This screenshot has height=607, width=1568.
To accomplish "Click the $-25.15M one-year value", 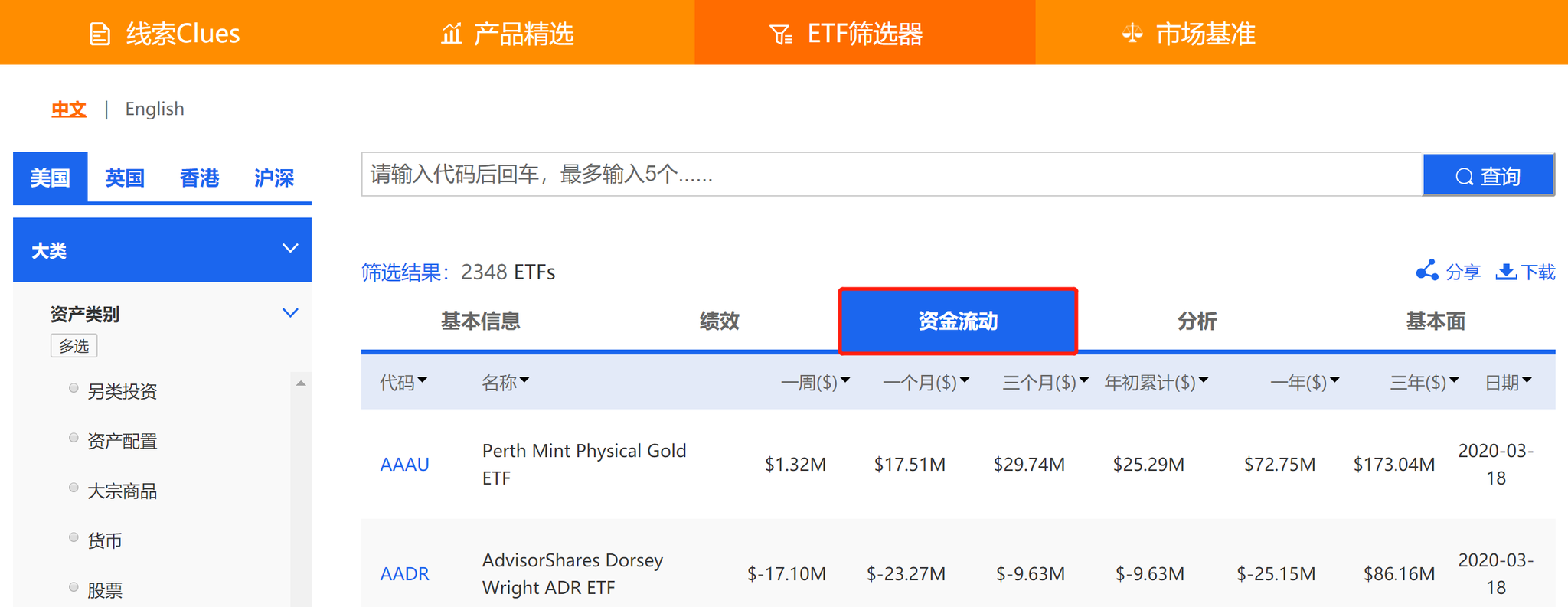I will pyautogui.click(x=1276, y=573).
